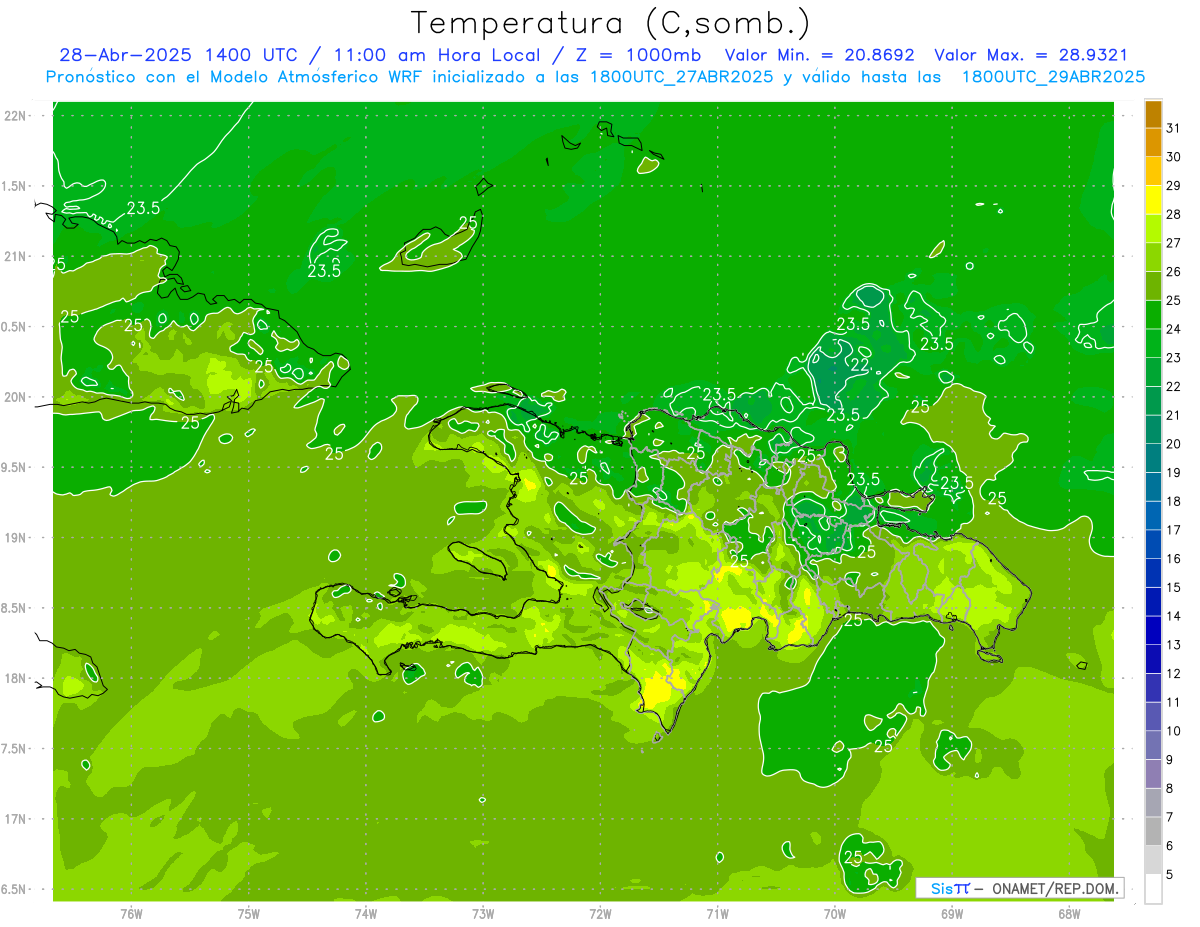Viewport: 1200px width, 927px height.
Task: Click the "72W" longitude axis label
Action: [600, 914]
